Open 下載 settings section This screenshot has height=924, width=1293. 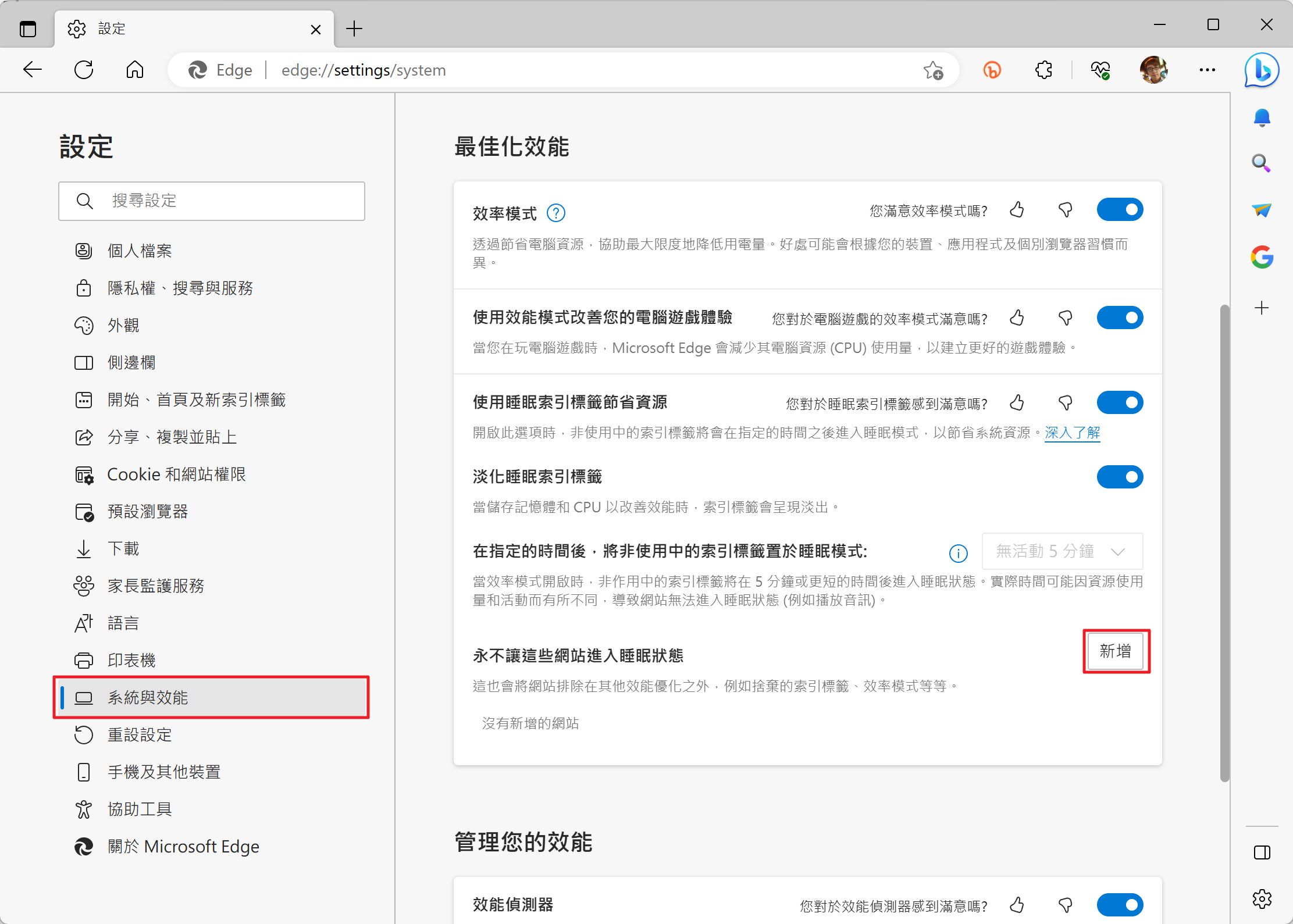coord(123,549)
